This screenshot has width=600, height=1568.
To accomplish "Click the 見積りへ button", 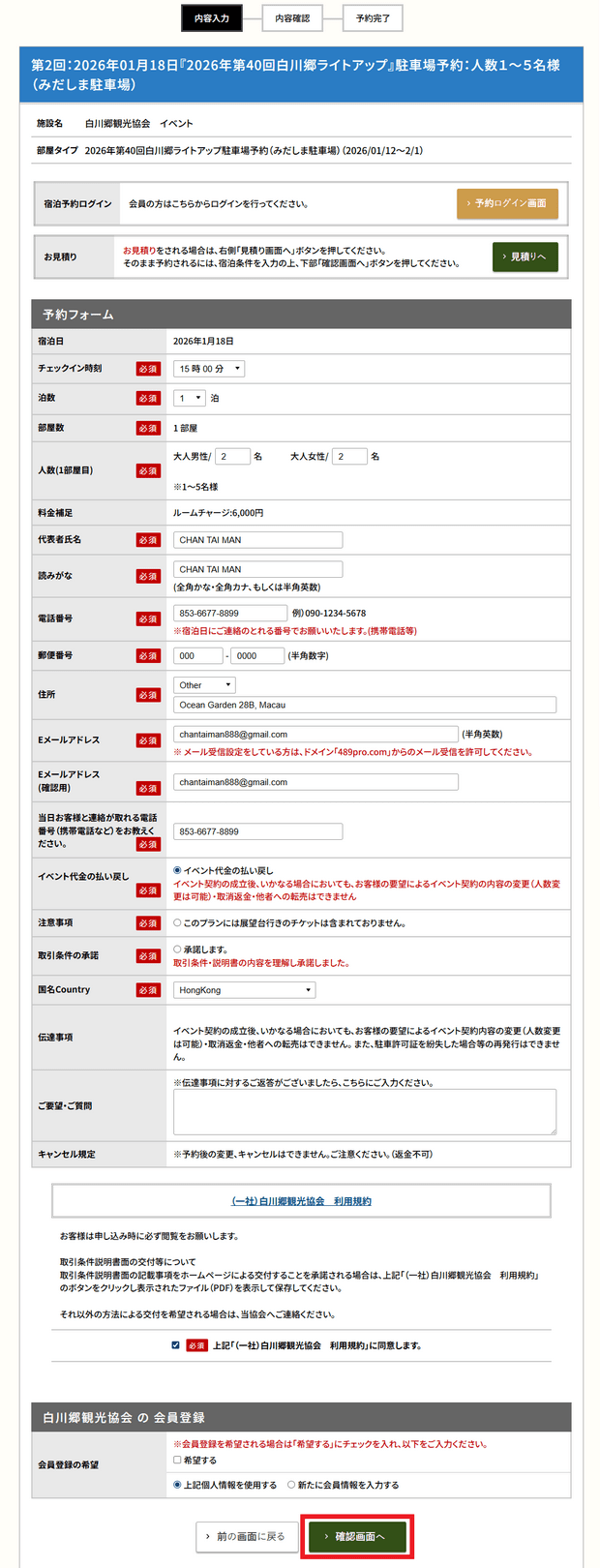I will 525,256.
